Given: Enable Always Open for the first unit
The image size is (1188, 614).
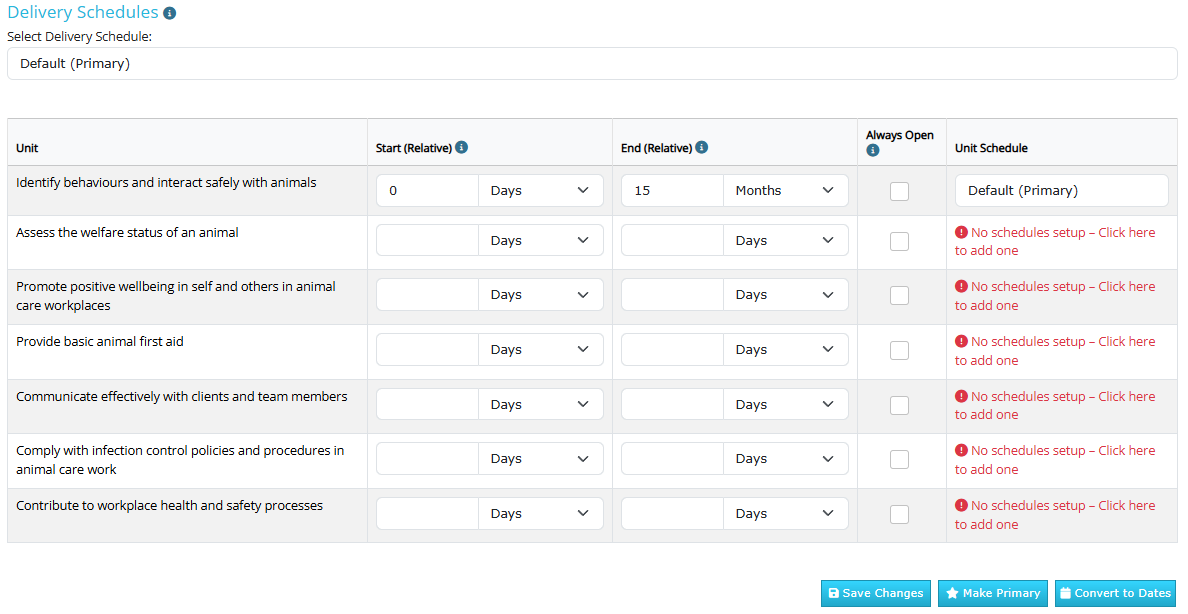Looking at the screenshot, I should coord(899,190).
